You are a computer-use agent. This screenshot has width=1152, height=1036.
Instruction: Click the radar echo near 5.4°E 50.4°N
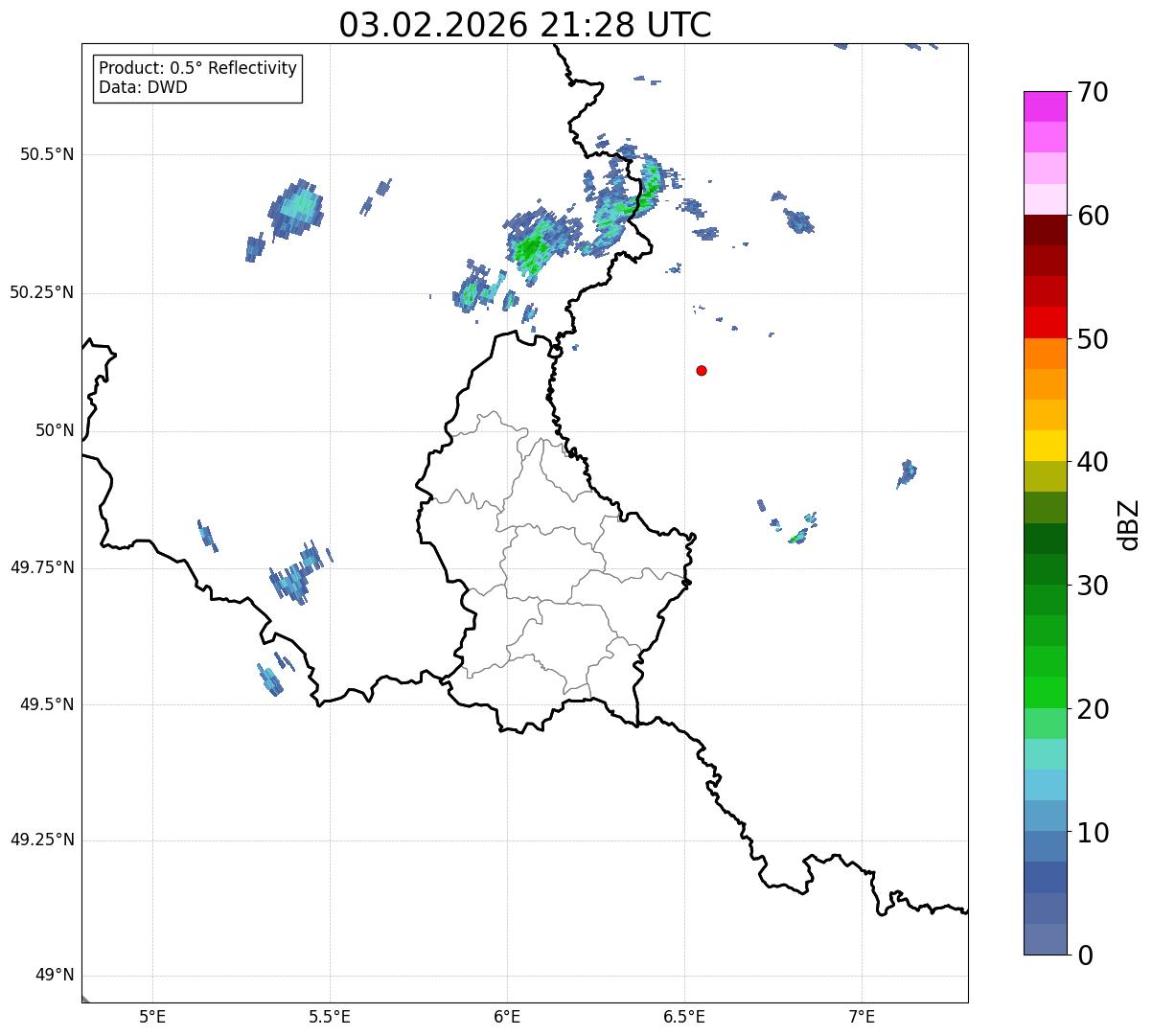296,209
